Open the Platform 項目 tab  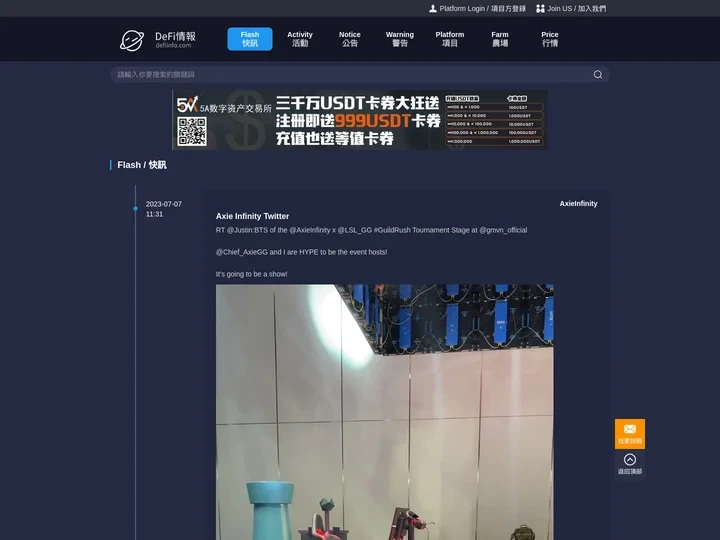(450, 39)
